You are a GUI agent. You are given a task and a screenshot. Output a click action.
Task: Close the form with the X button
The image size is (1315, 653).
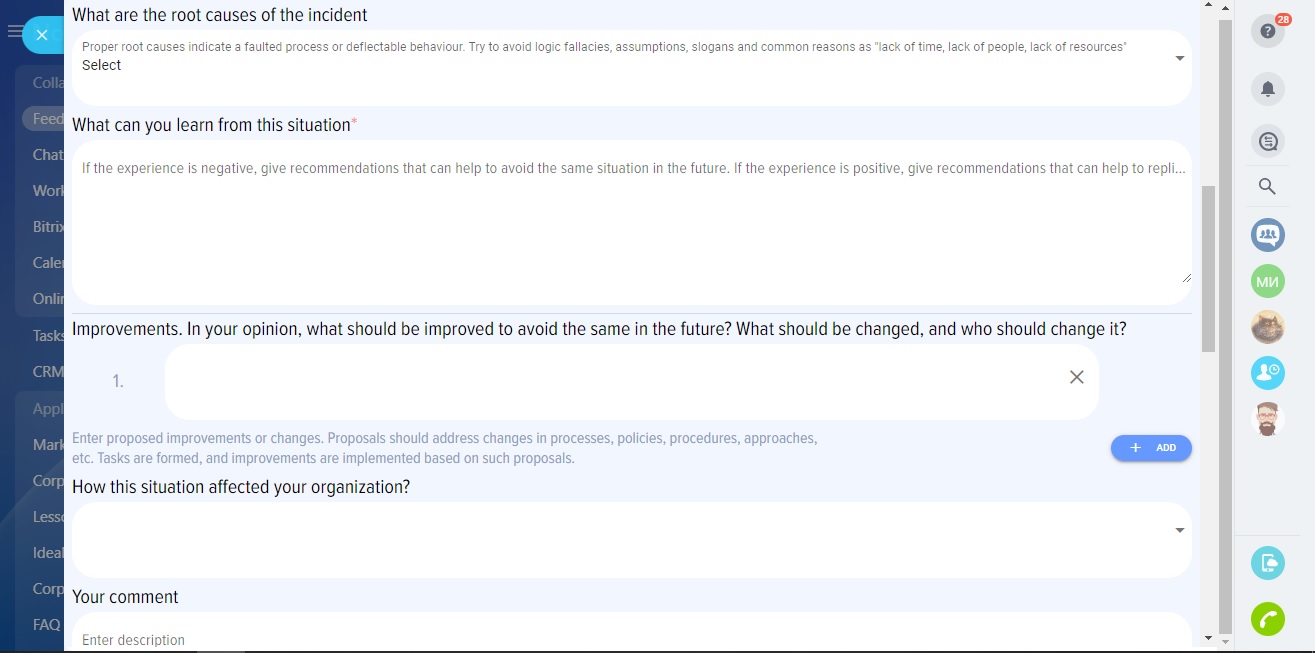(x=42, y=35)
